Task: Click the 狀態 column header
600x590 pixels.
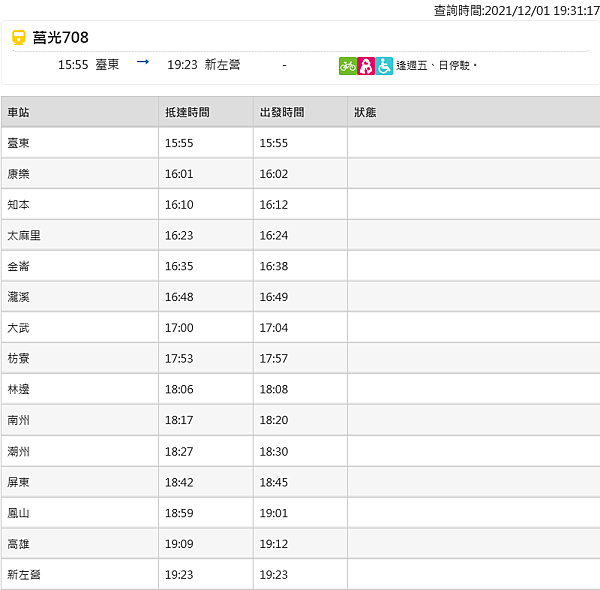Action: pyautogui.click(x=474, y=112)
